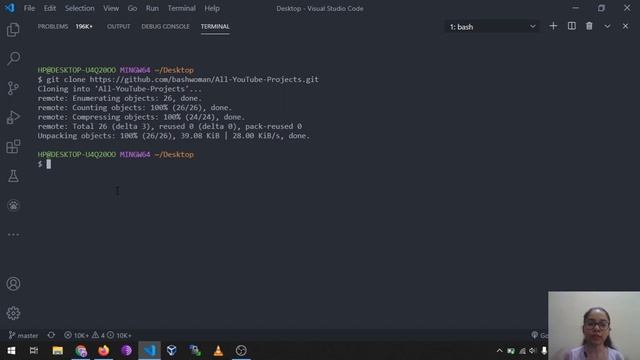Click the VS Code logo icon
Viewport: 640px width, 360px height.
coord(10,8)
